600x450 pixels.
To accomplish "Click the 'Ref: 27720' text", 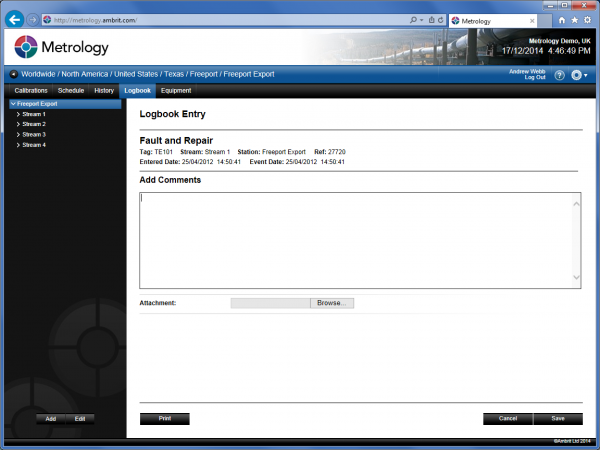I will (330, 152).
